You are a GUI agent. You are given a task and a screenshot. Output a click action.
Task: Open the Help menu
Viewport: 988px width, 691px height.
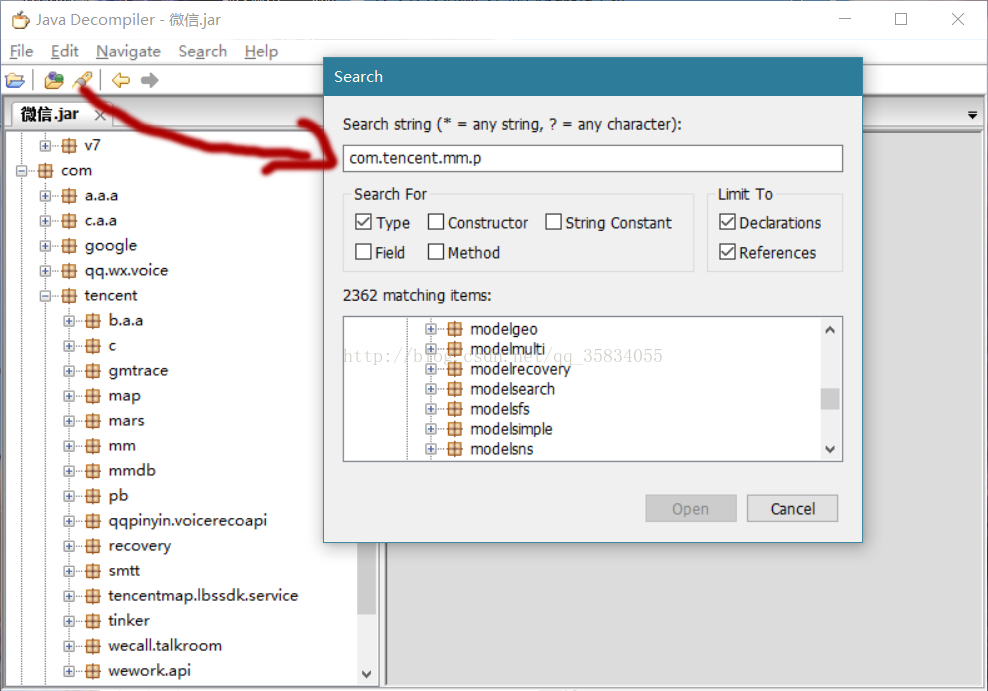(261, 51)
